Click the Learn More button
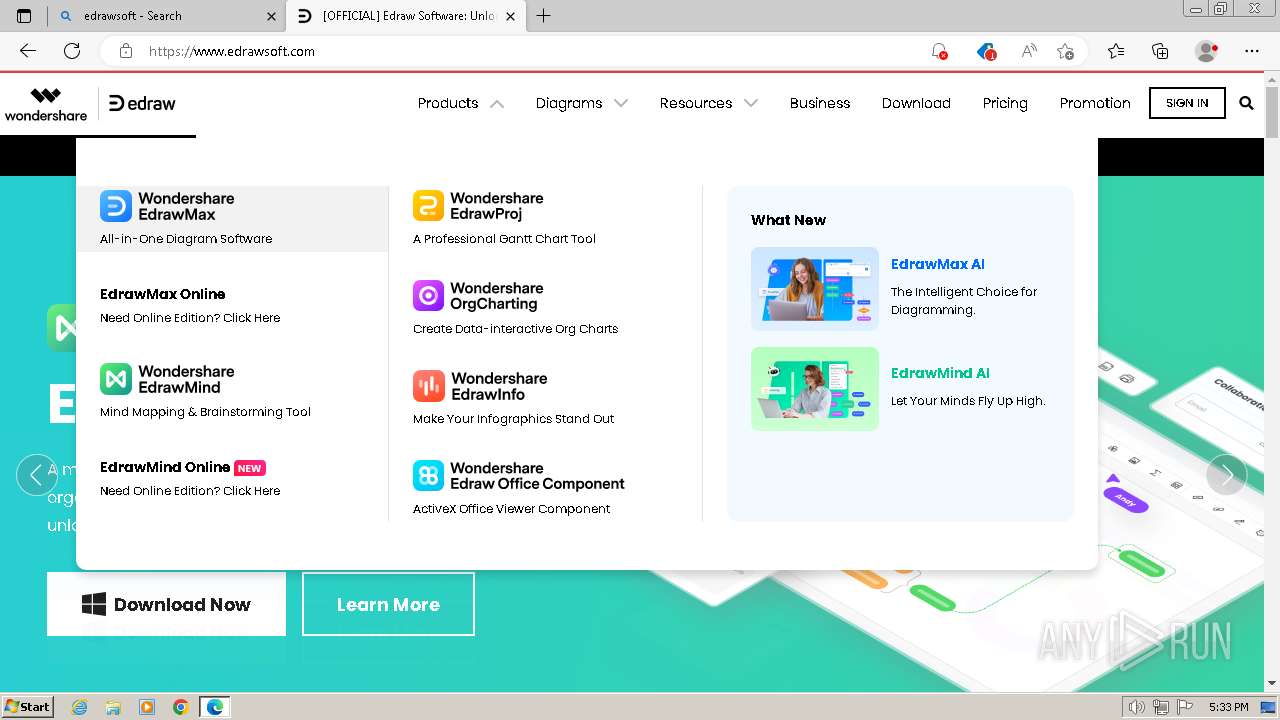The height and width of the screenshot is (720, 1280). point(388,604)
